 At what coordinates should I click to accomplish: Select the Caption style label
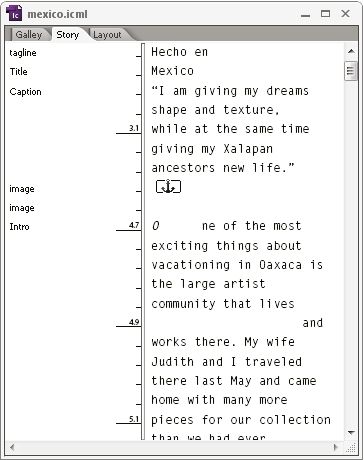point(25,92)
